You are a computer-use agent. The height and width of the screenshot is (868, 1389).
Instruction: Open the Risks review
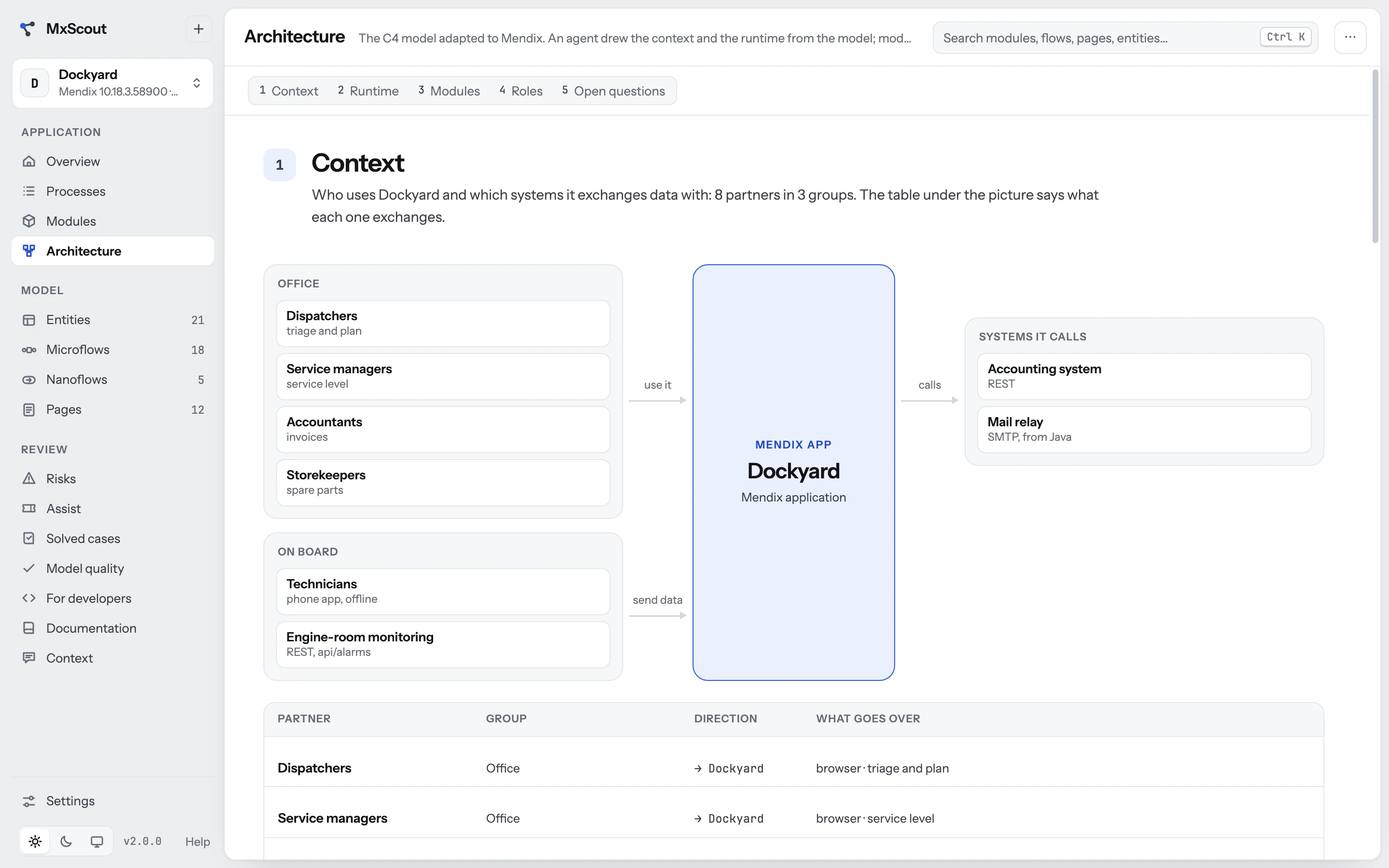(112, 479)
